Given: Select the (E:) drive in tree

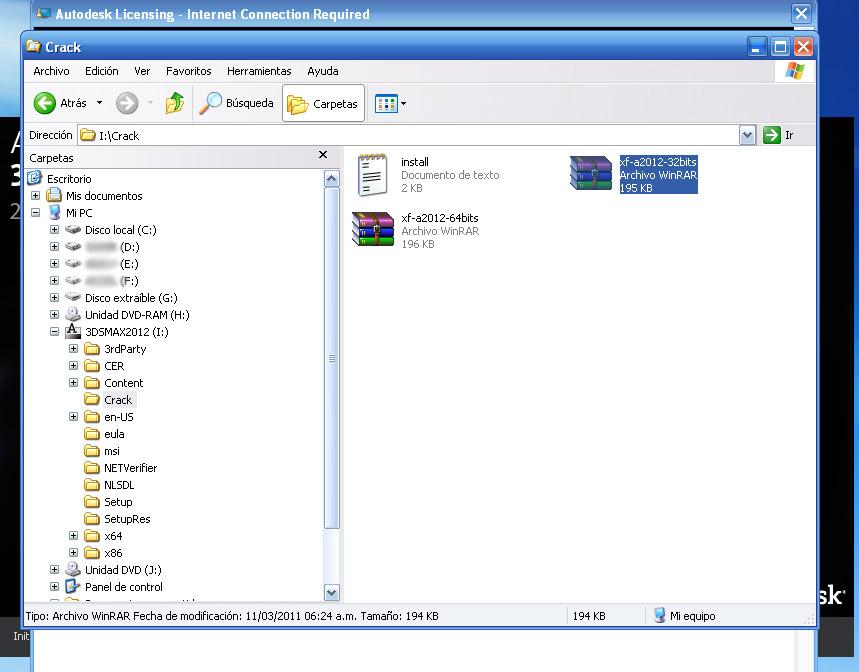Looking at the screenshot, I should coord(112,264).
